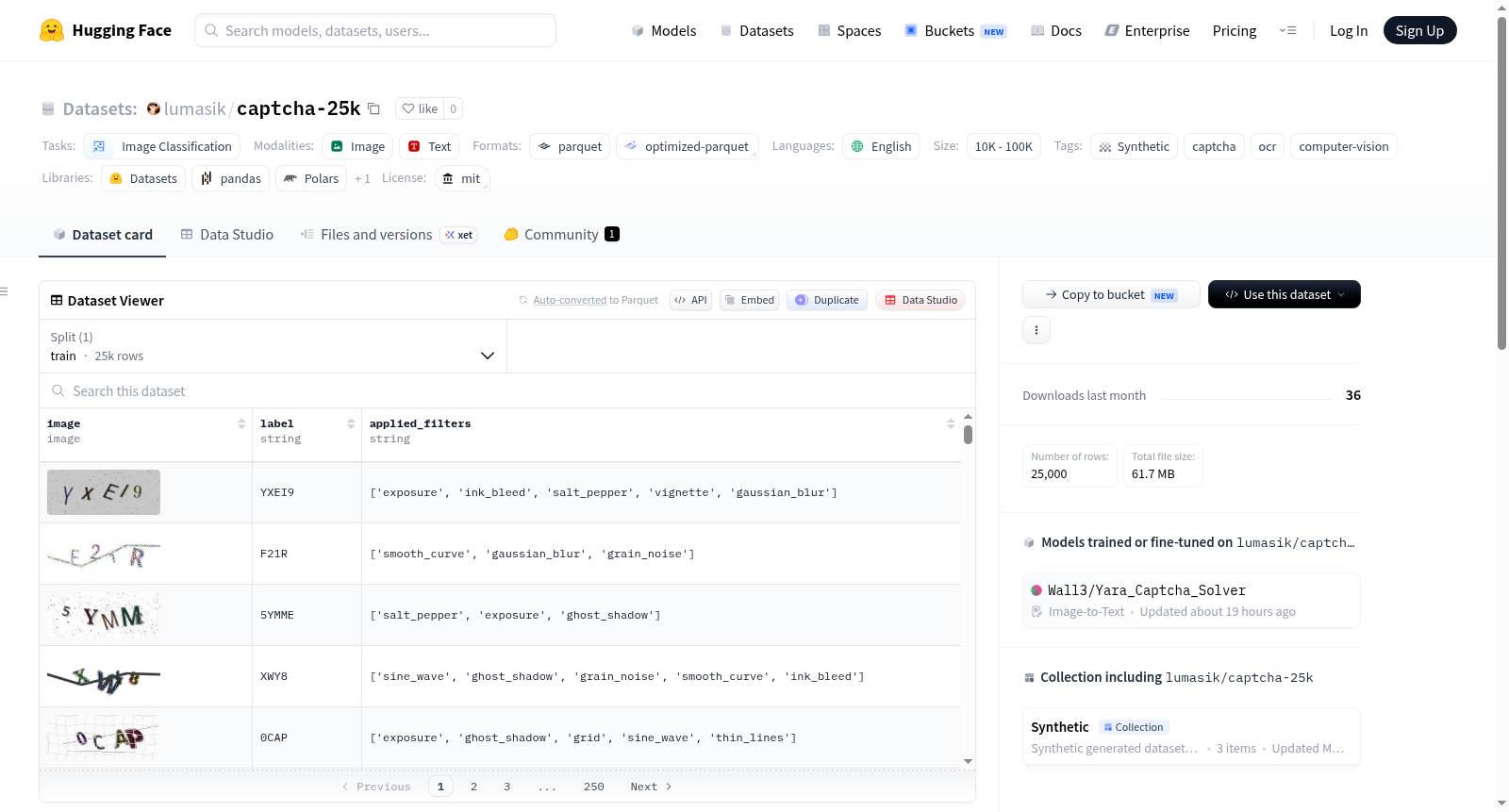Viewport: 1509px width, 812px height.
Task: Open the Use this dataset dropdown
Action: coord(1285,294)
